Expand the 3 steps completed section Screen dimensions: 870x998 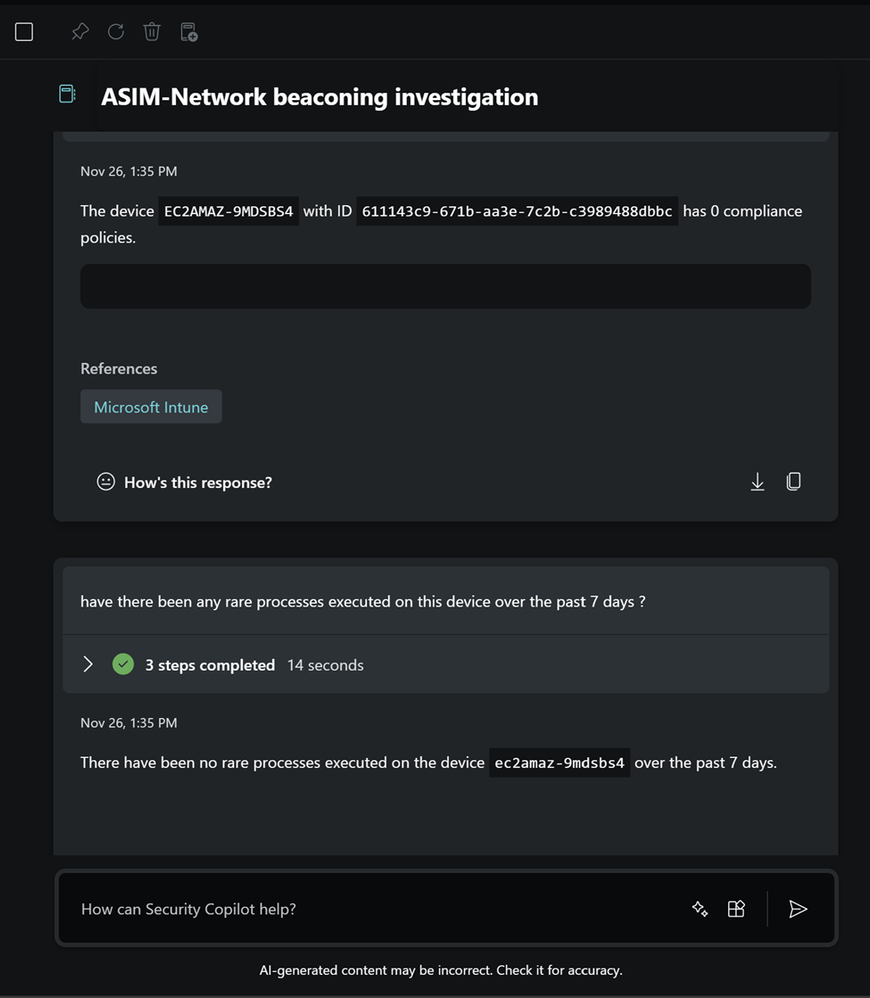tap(88, 664)
